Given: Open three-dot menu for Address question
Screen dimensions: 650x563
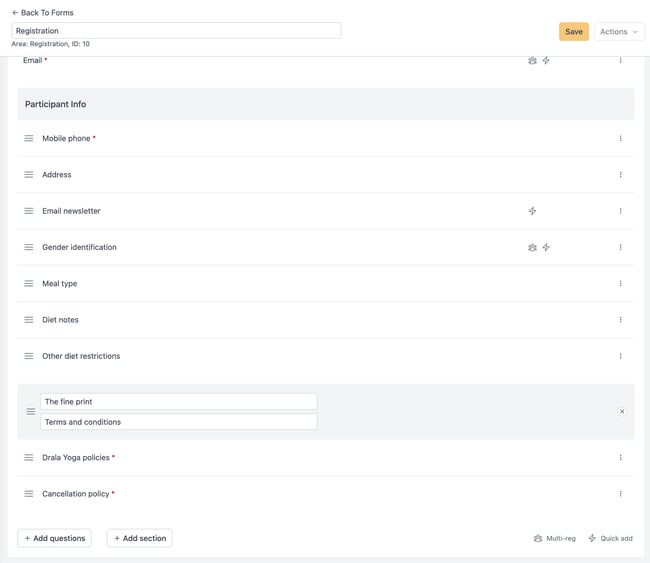Looking at the screenshot, I should [621, 175].
